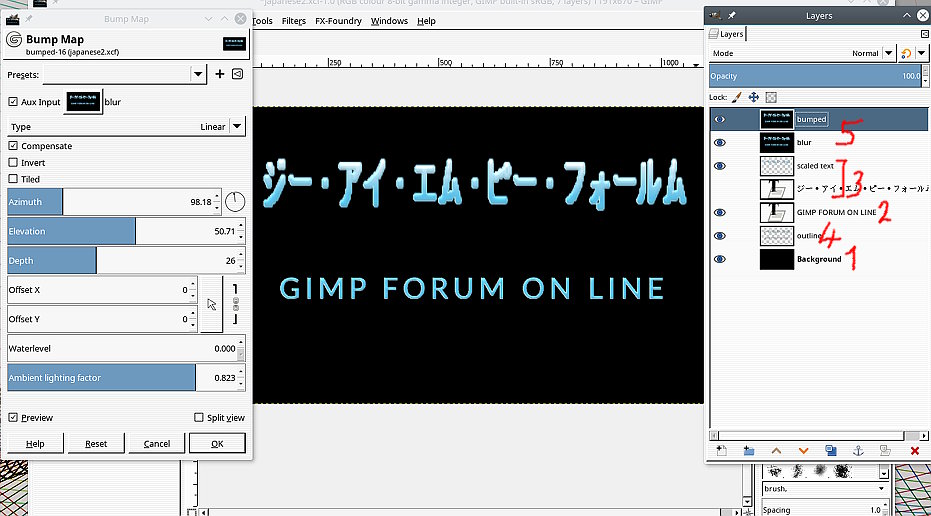The image size is (931, 516).
Task: Open dropdown arrow beside mode switch icon
Action: [x=921, y=53]
